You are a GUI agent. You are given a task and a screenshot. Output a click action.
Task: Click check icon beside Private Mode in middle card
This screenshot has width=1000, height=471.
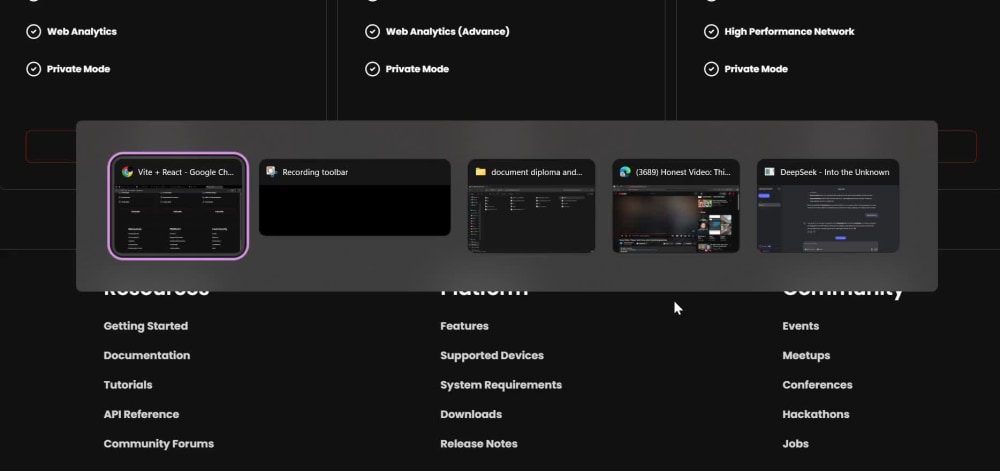coord(372,69)
